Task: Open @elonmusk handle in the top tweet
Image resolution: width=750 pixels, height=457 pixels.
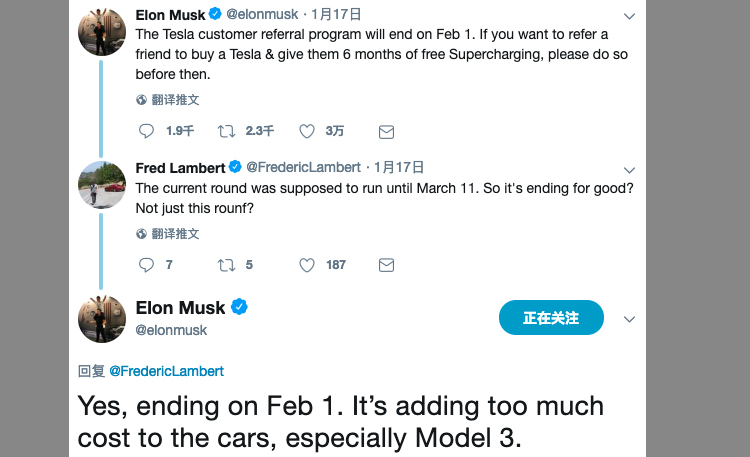Action: (x=262, y=14)
